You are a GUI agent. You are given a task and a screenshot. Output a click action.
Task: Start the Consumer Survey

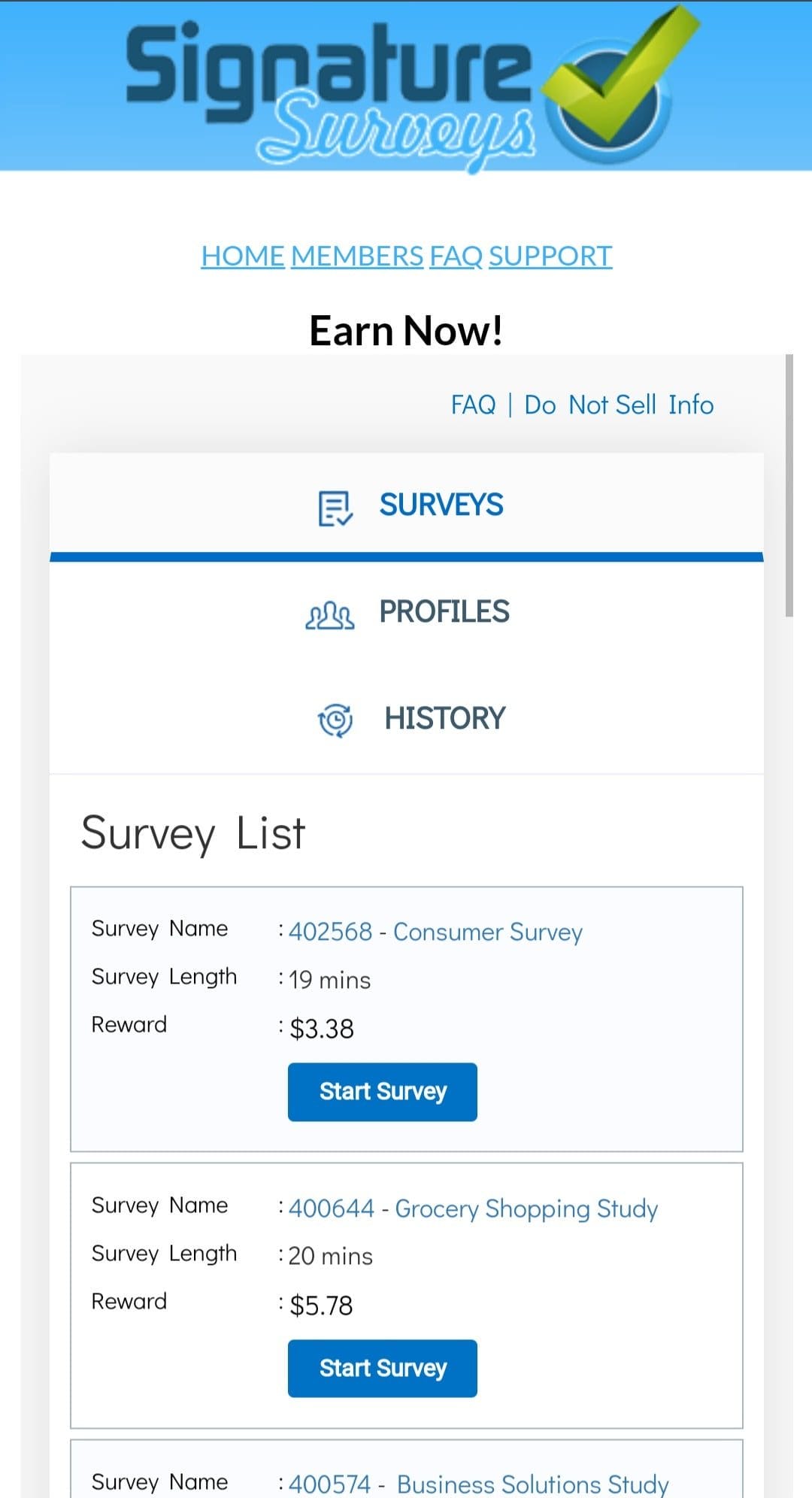pos(382,1092)
